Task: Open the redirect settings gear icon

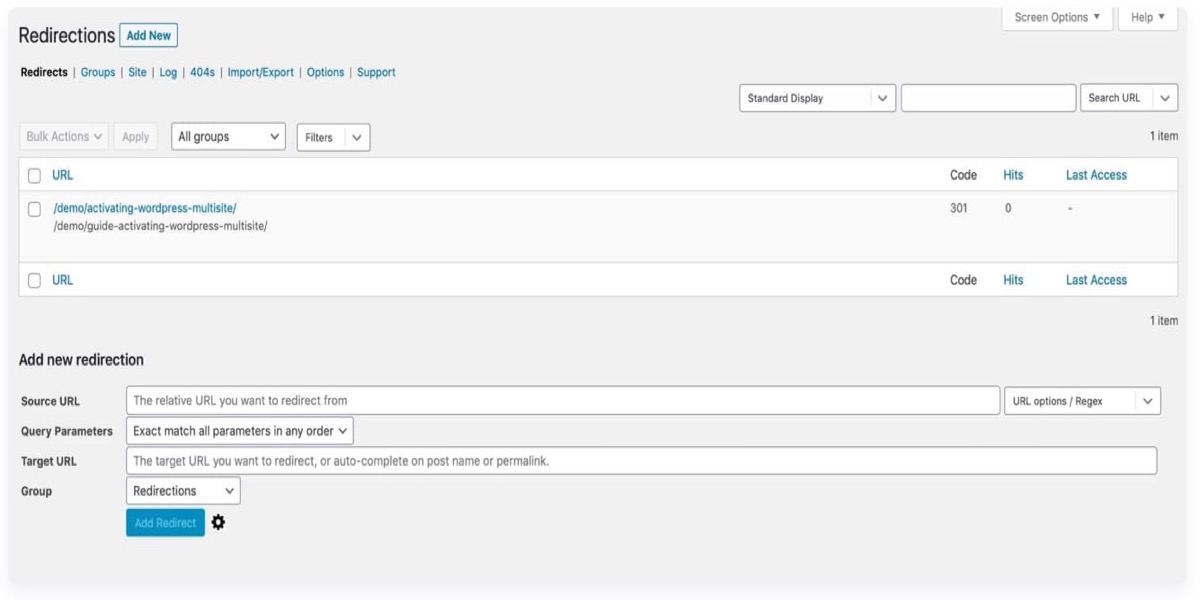Action: pyautogui.click(x=218, y=522)
